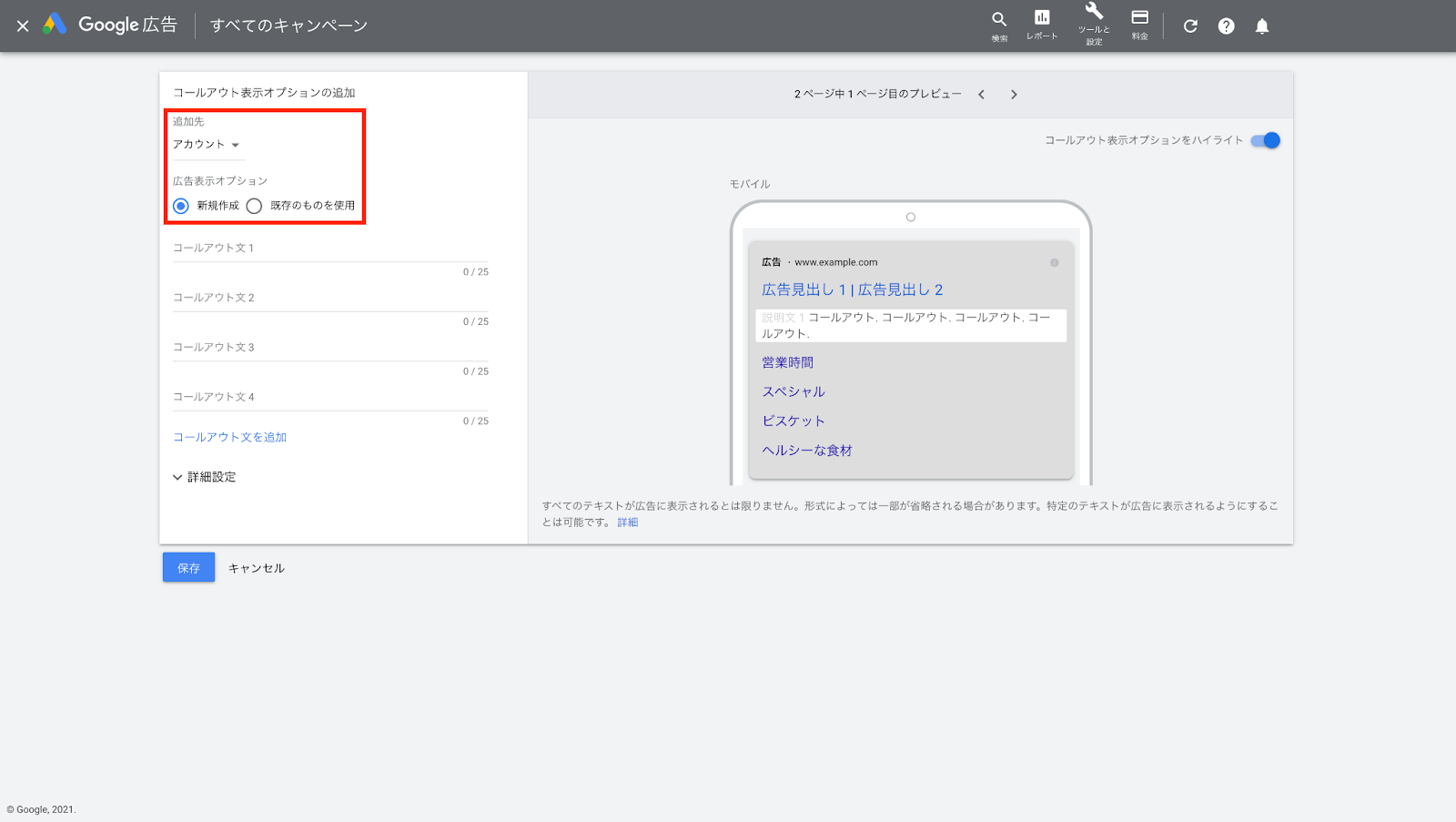Click the grey dot in ad preview

[1055, 262]
